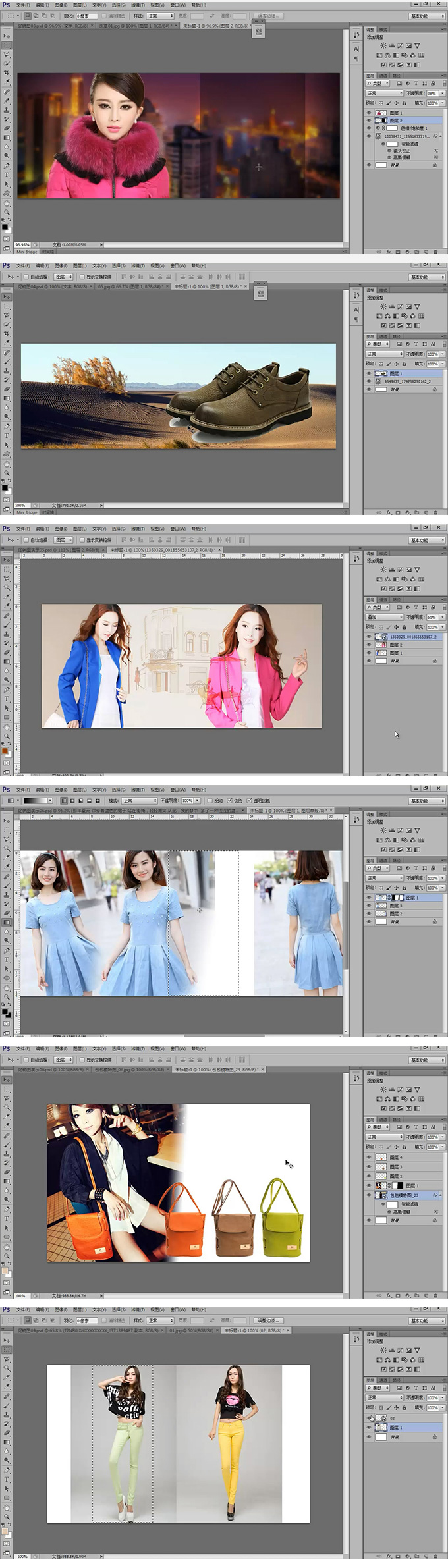Open 基本功能 workspace dropdown in fur coat window
Screen dimensions: 448x1568
tap(427, 16)
